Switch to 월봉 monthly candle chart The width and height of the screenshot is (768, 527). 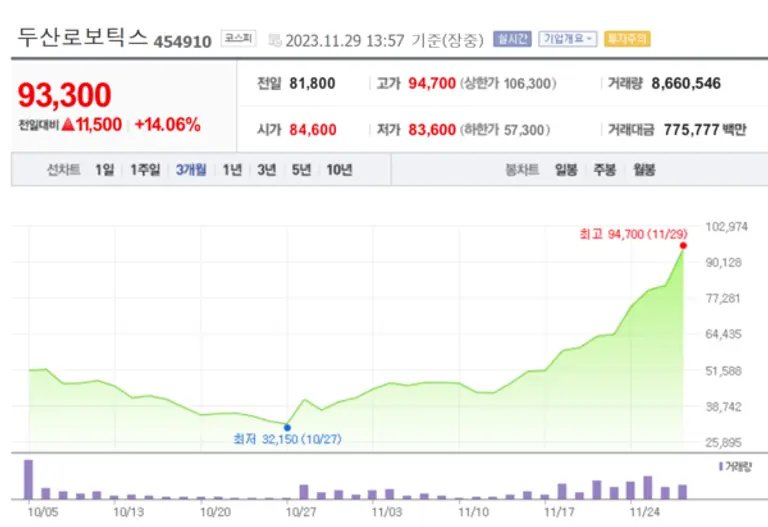click(643, 170)
